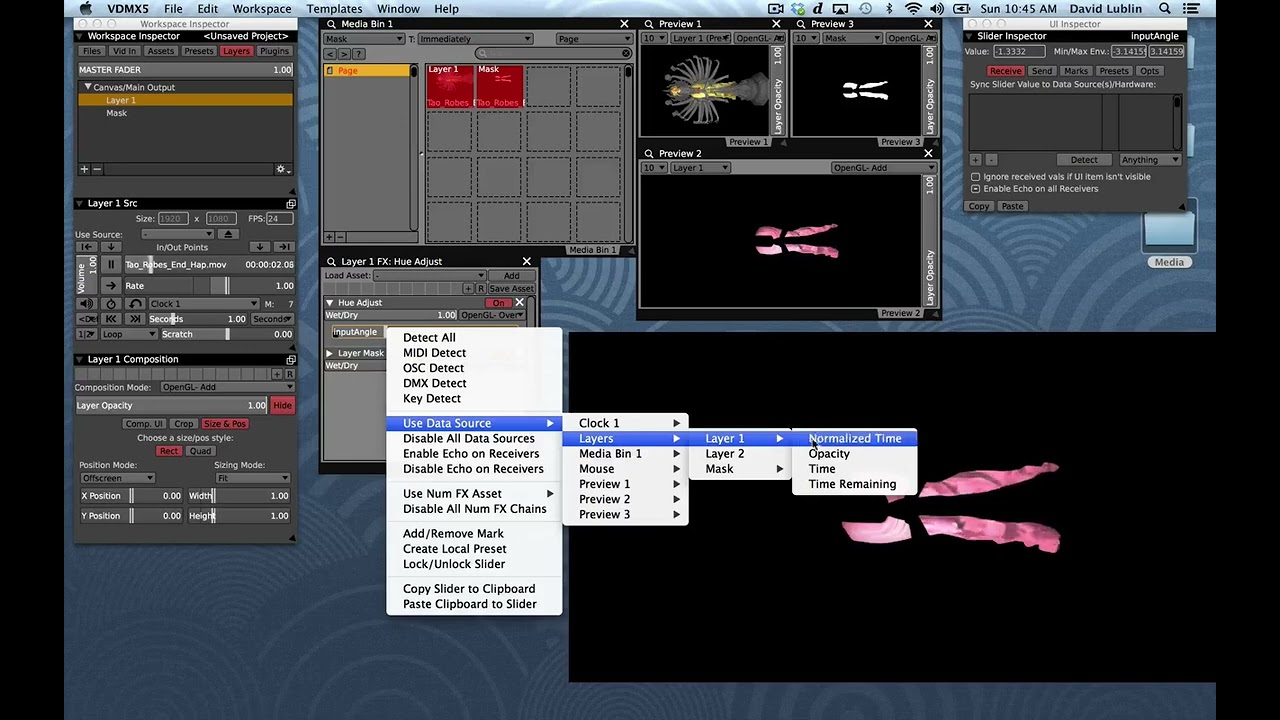Image resolution: width=1280 pixels, height=720 pixels.
Task: Toggle the Hide button beside Layer Opacity
Action: pos(282,406)
